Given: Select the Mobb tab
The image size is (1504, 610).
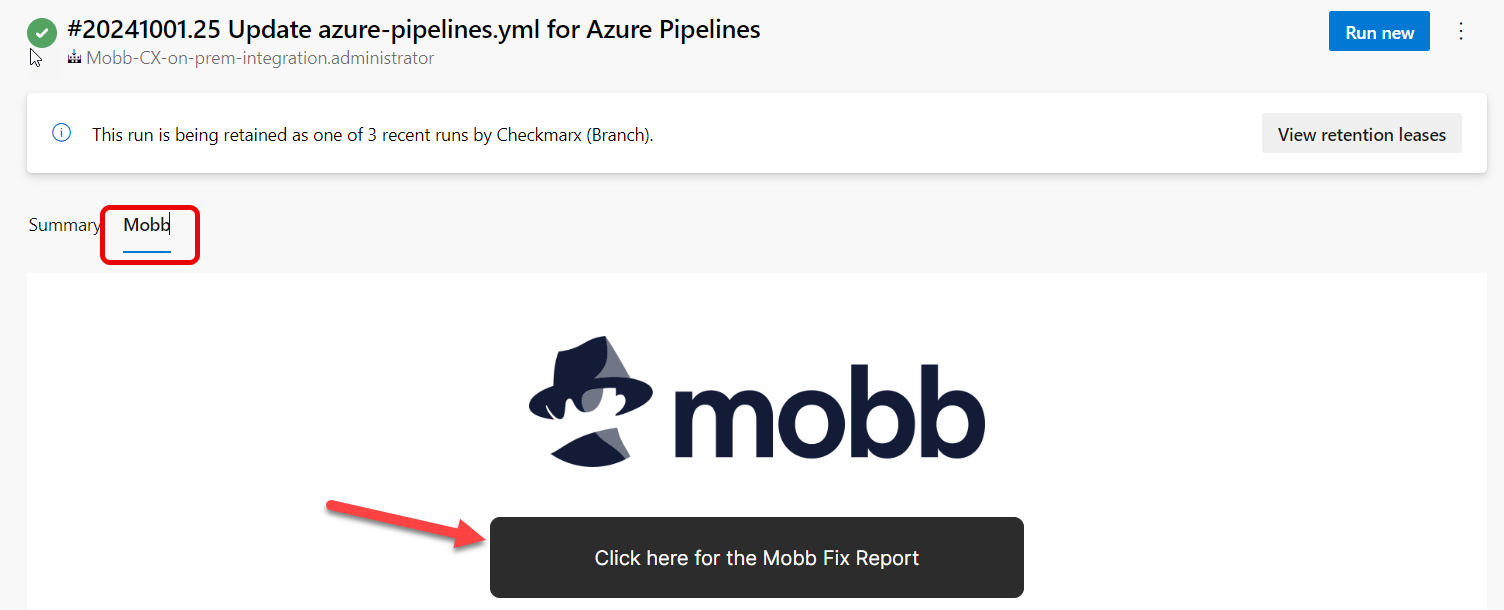Looking at the screenshot, I should point(147,225).
